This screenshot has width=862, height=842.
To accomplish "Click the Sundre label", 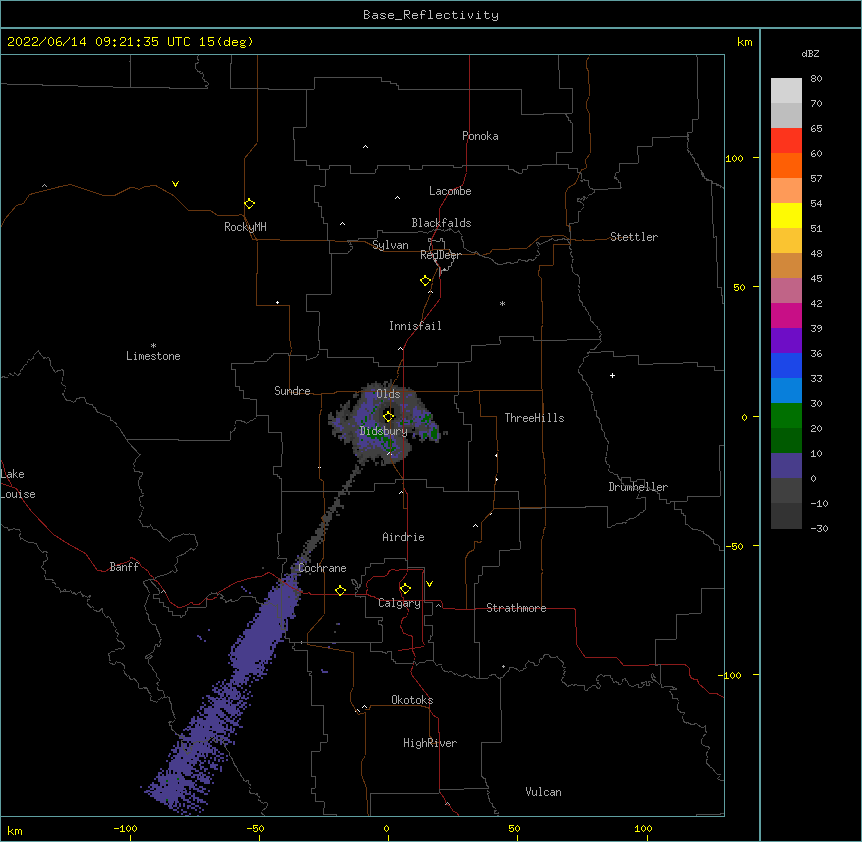I will [292, 391].
